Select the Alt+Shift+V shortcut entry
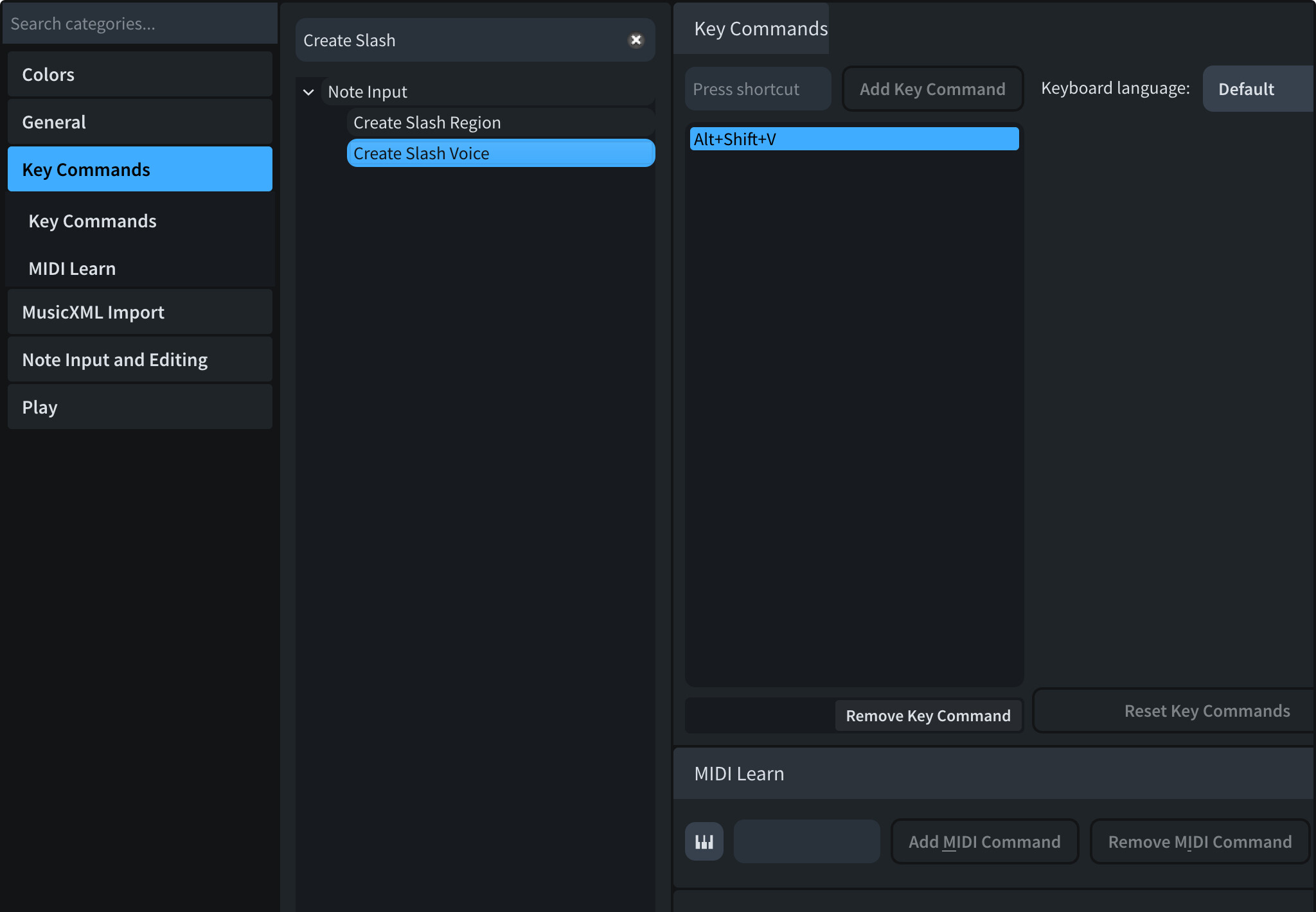 [x=853, y=139]
